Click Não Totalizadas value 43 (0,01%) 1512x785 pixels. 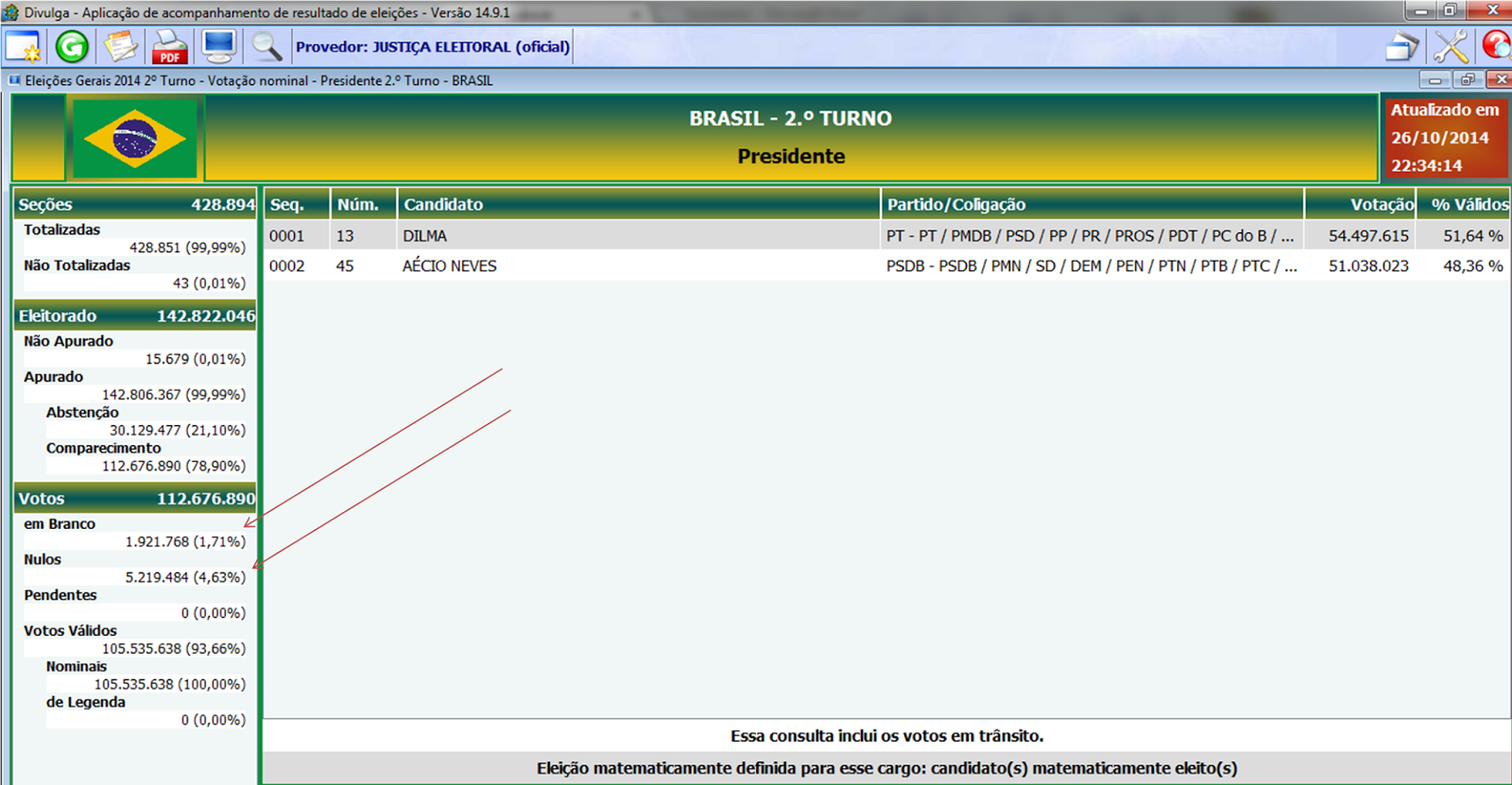209,283
